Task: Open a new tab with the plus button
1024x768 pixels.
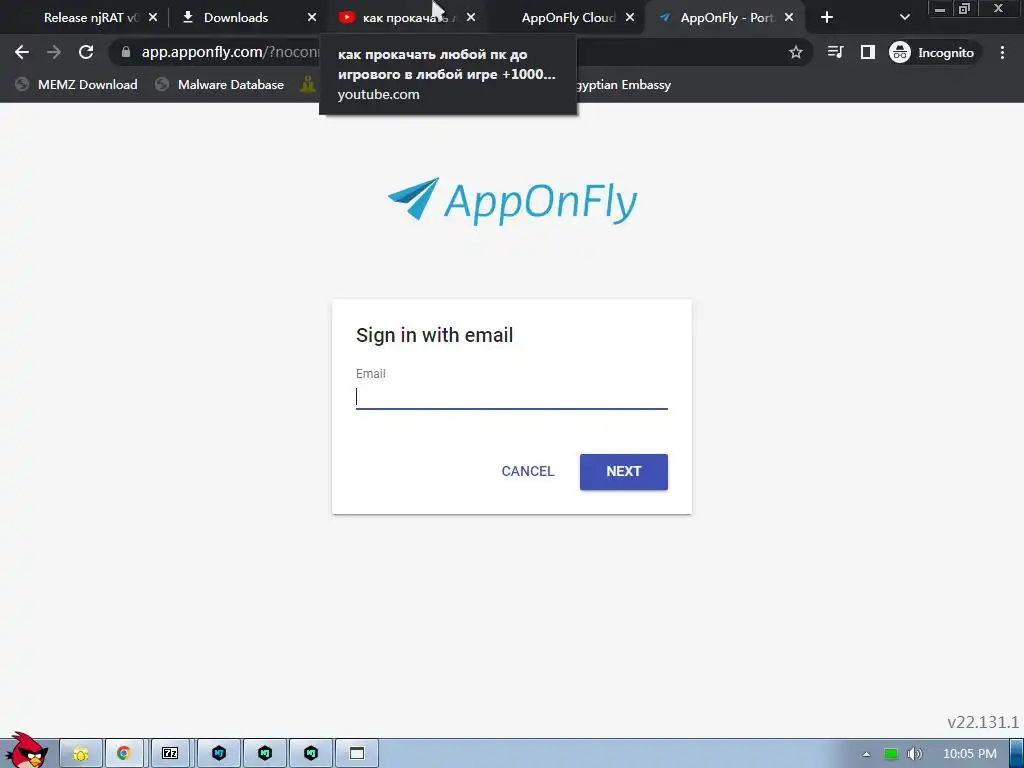Action: tap(827, 18)
